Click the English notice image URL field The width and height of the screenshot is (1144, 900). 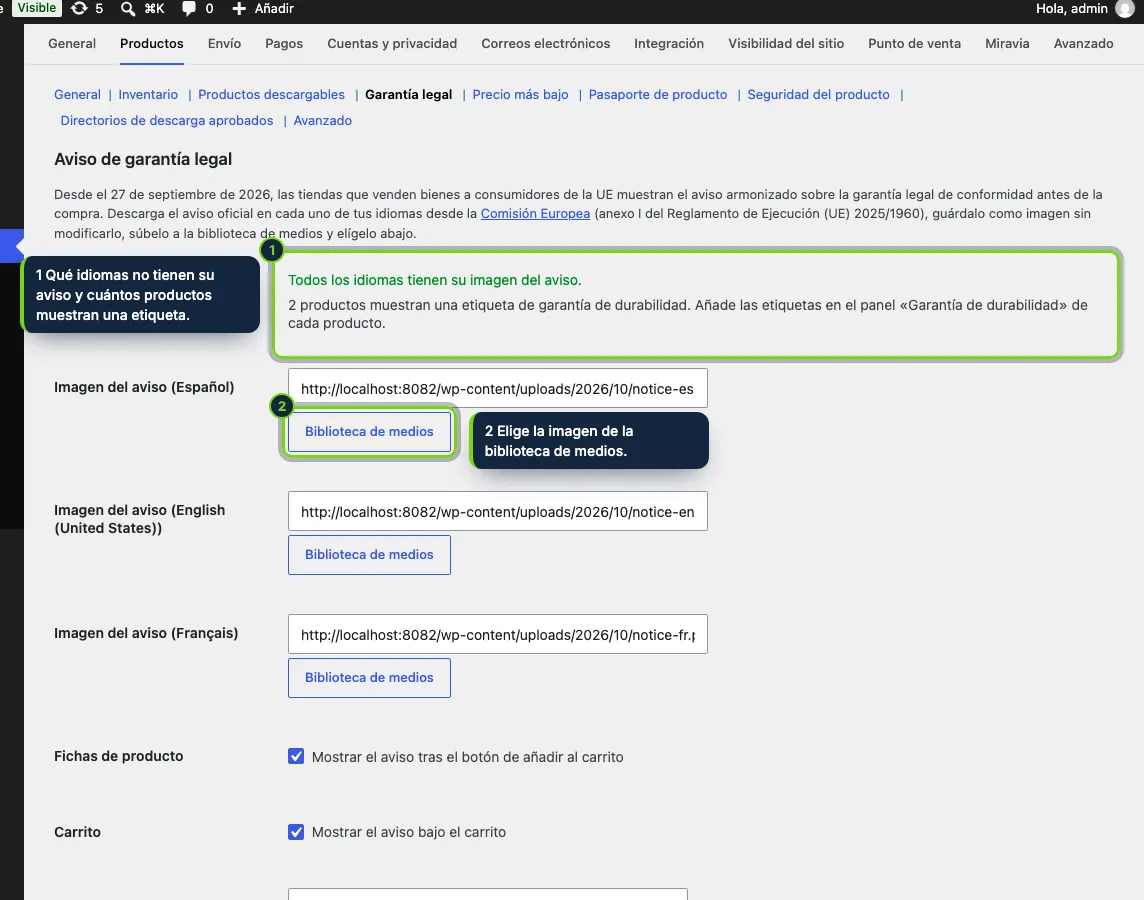(498, 511)
